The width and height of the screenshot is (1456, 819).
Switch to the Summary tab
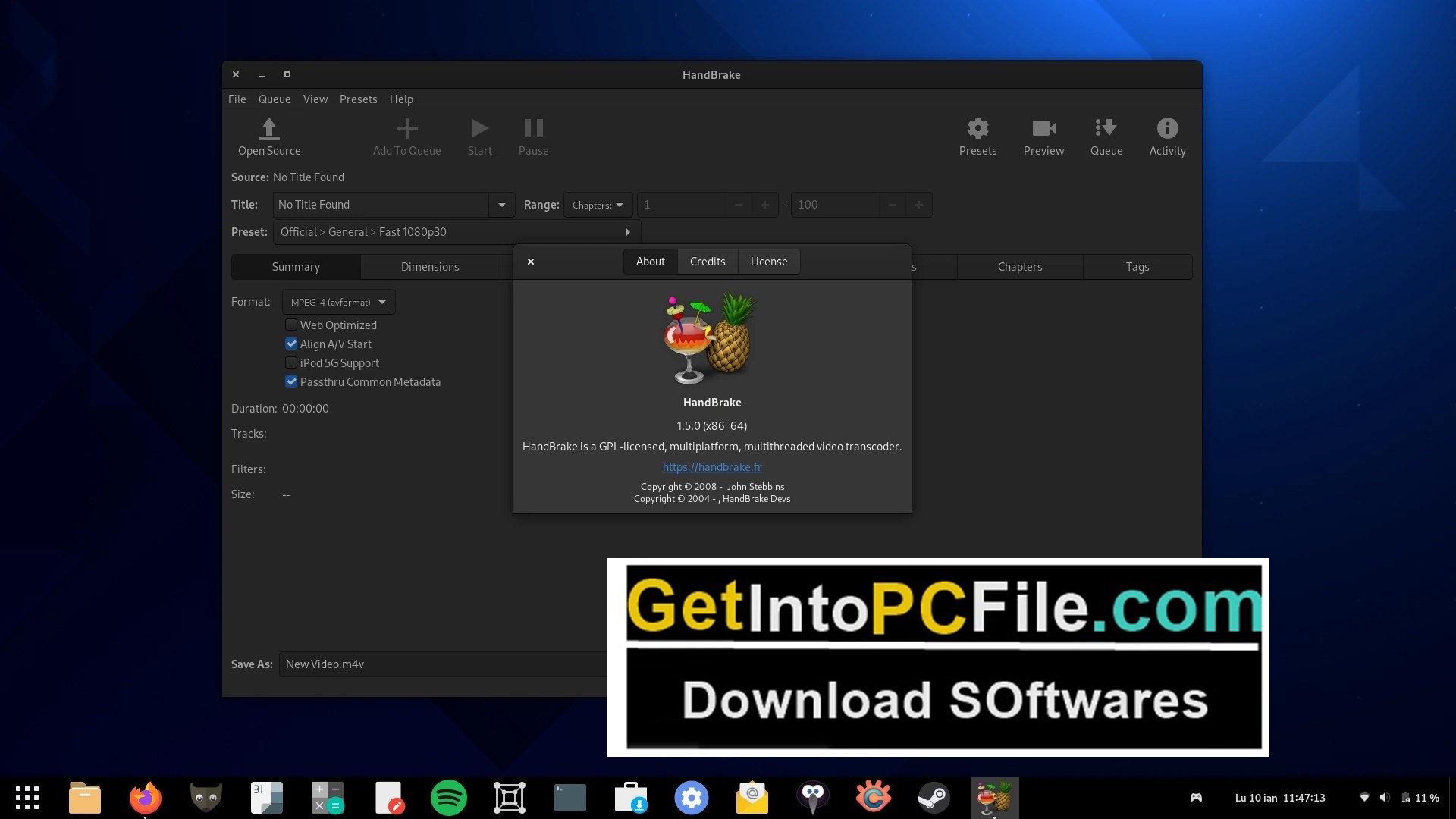click(296, 267)
